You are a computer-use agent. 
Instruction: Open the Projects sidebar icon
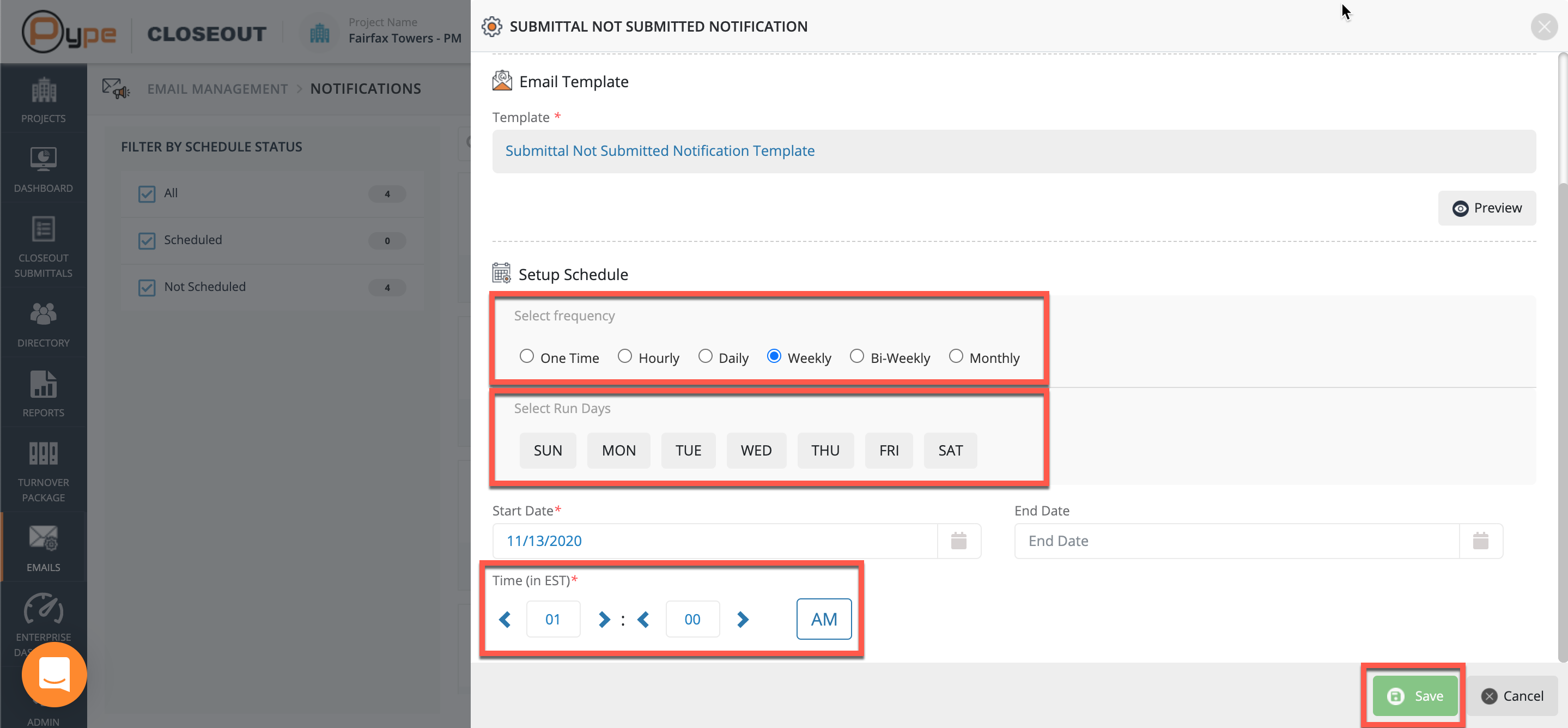pos(43,90)
